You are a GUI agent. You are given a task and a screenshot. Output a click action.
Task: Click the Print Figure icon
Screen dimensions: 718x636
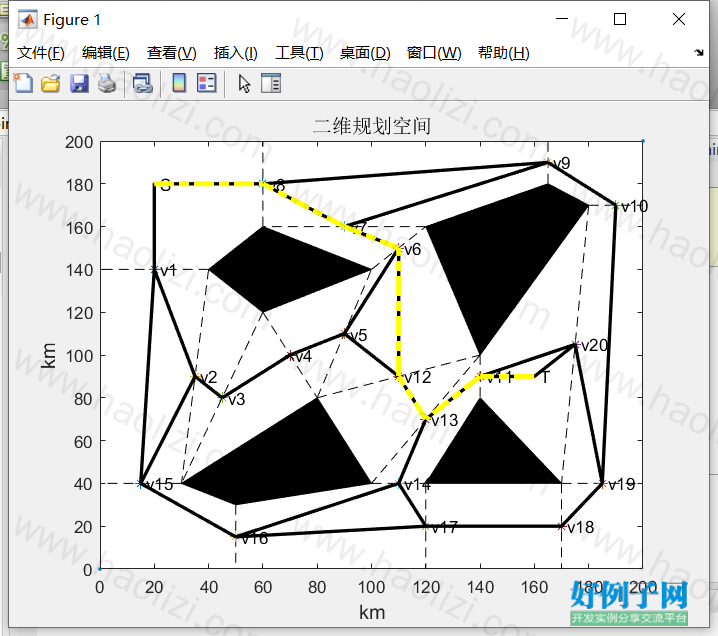tap(107, 84)
